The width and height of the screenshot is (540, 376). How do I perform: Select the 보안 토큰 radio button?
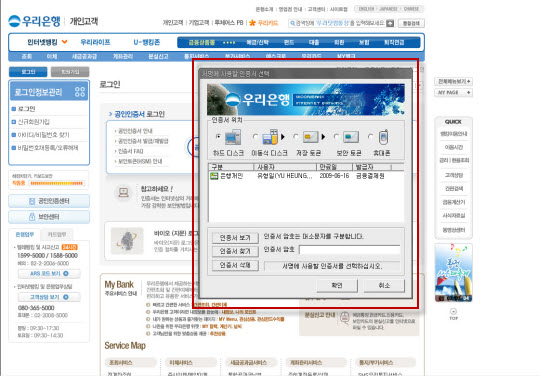pyautogui.click(x=336, y=136)
